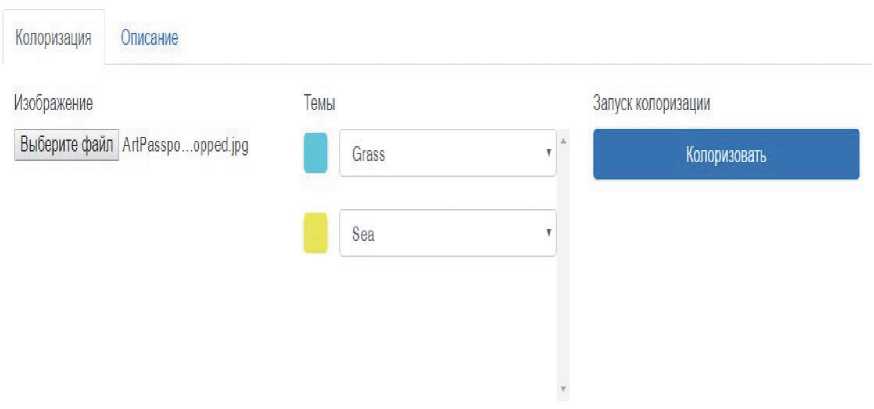Viewport: 874px width, 409px height.
Task: Open the Grass theme dropdown
Action: pos(440,155)
